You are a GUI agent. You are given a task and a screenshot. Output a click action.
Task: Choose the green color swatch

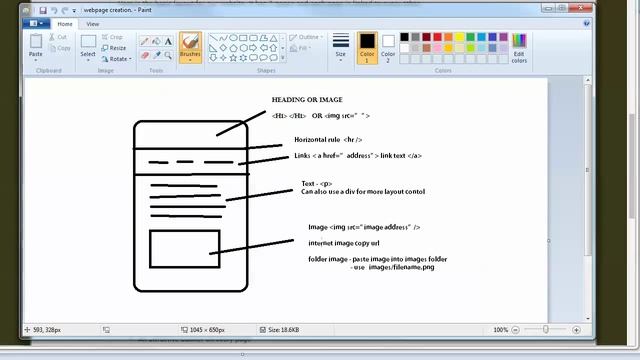click(x=470, y=37)
